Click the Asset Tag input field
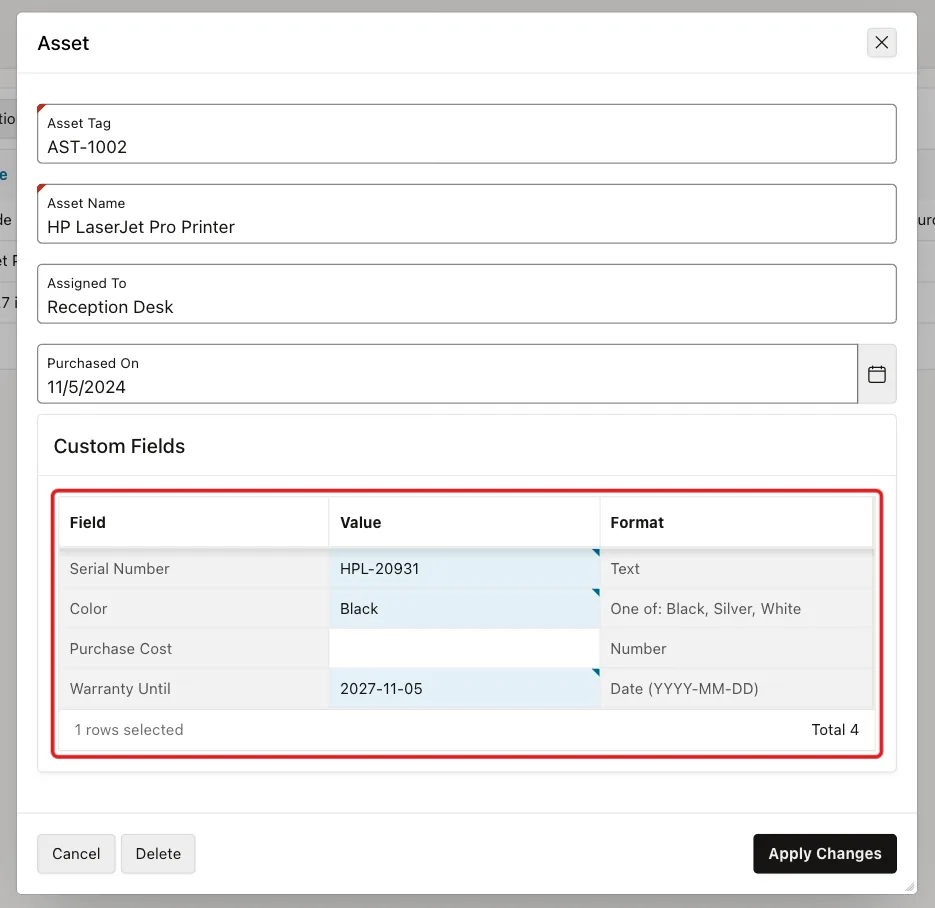The image size is (935, 908). pyautogui.click(x=466, y=134)
